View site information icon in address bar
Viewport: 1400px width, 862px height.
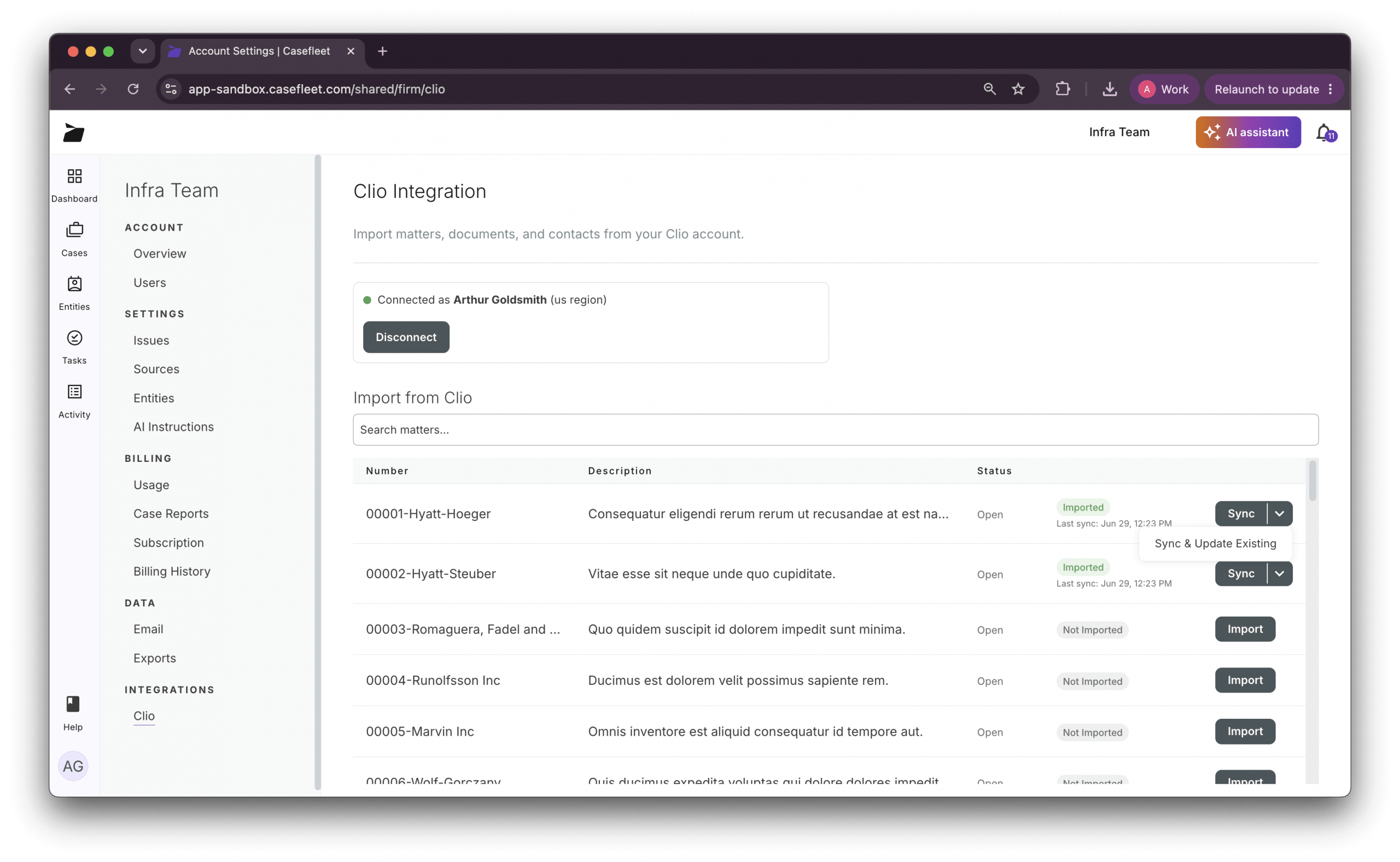[171, 89]
